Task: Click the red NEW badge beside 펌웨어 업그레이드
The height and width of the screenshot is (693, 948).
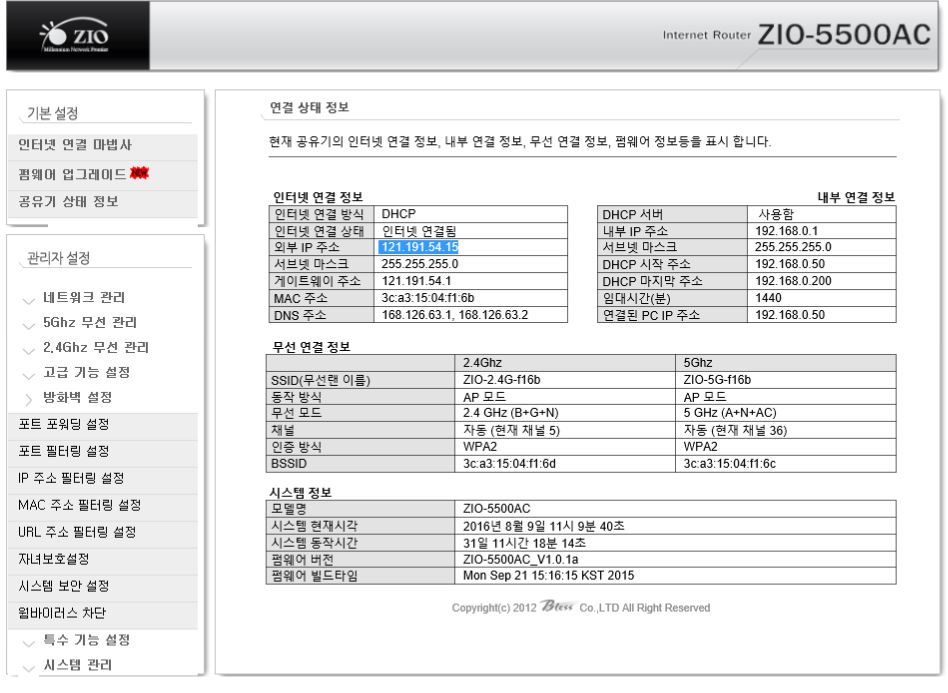Action: 146,173
